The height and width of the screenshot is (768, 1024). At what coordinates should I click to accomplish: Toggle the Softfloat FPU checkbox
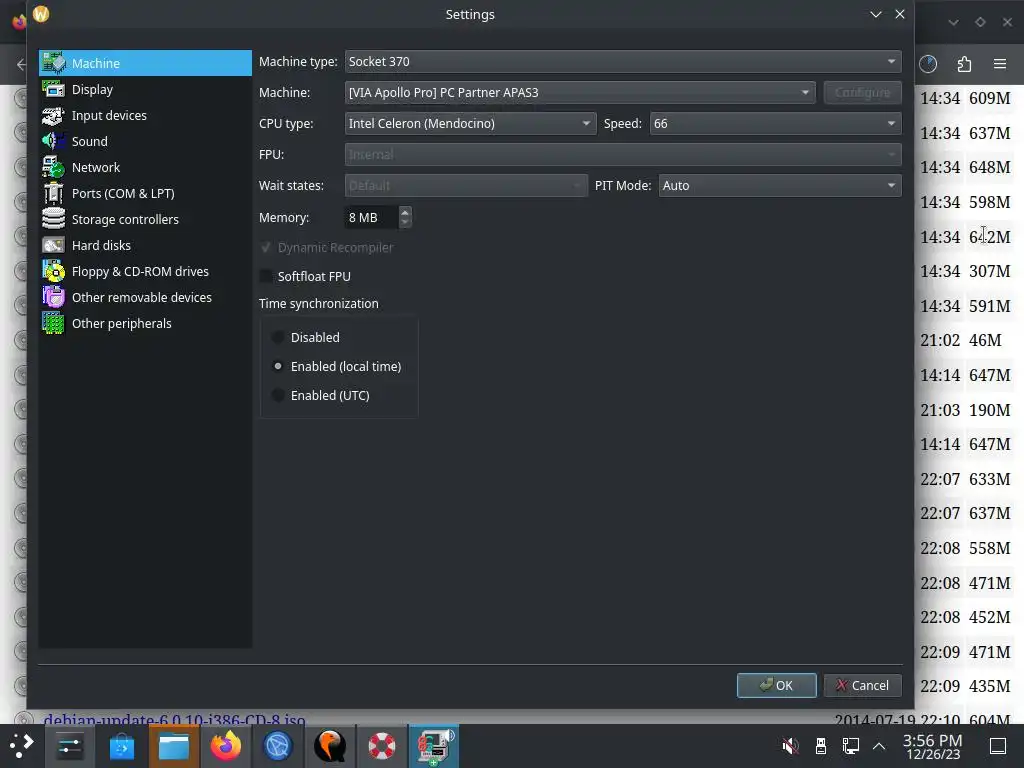266,276
